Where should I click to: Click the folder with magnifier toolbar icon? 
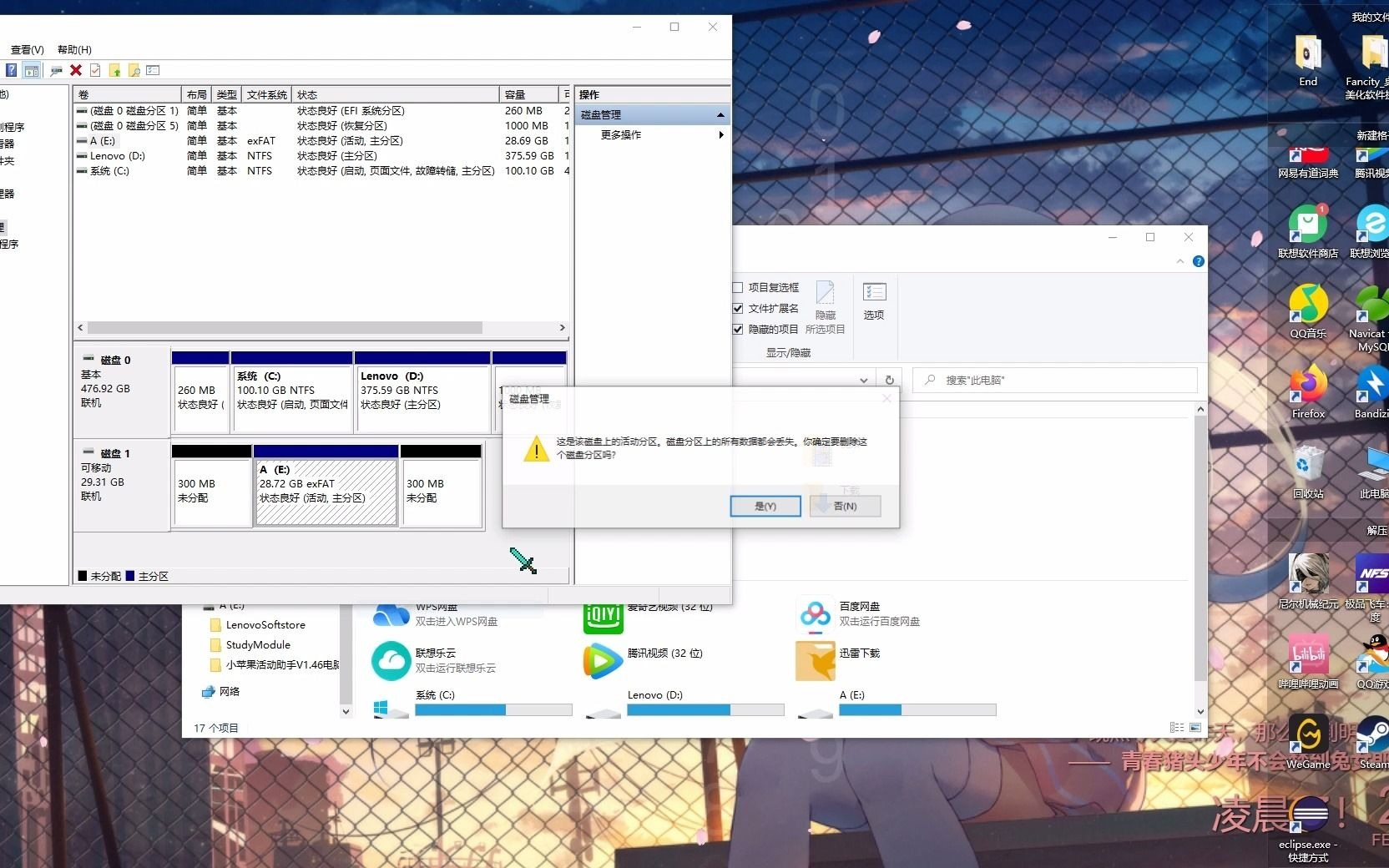(134, 71)
